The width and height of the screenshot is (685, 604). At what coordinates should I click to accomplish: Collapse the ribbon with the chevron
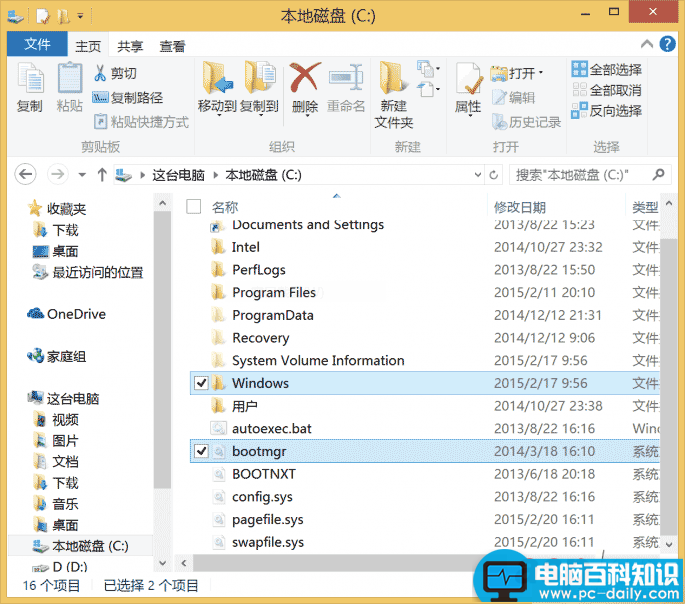coord(647,44)
